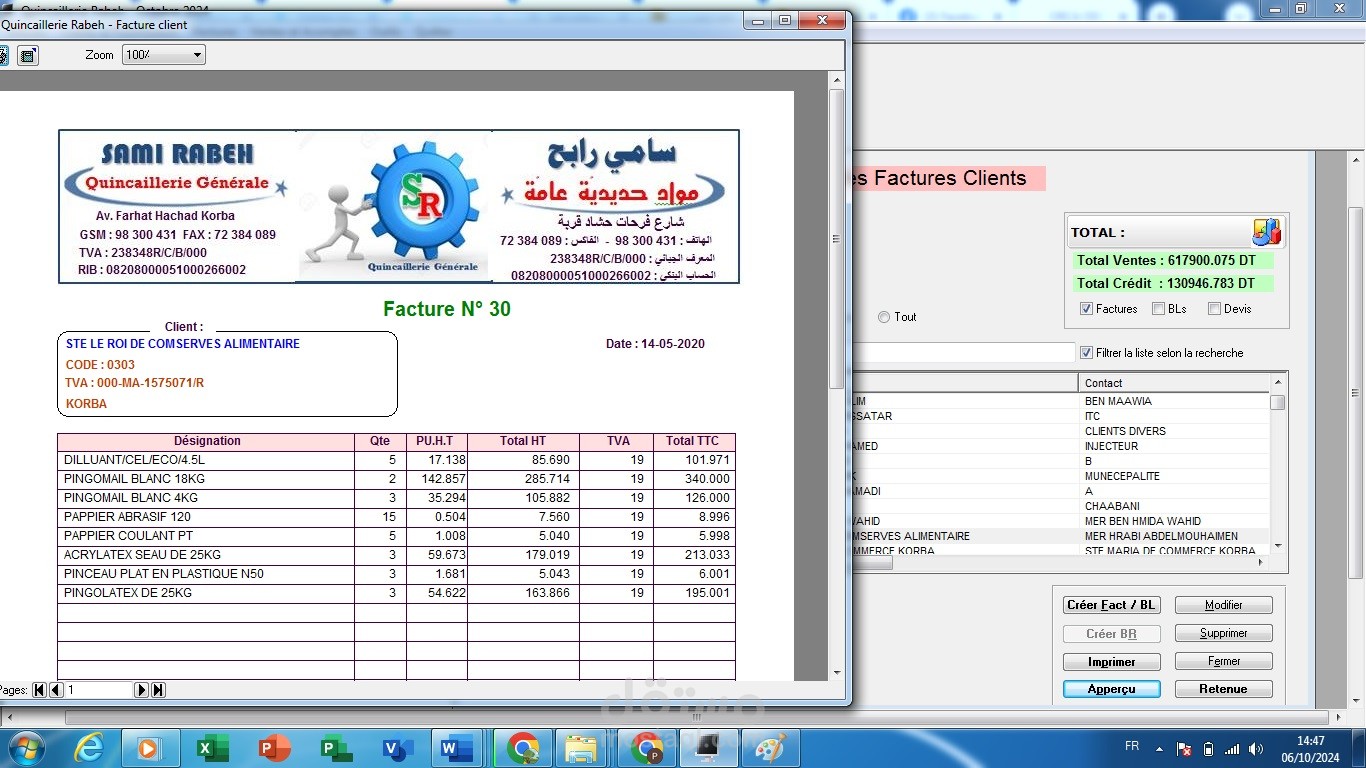Click invoice preview scroll down arrow

click(837, 673)
